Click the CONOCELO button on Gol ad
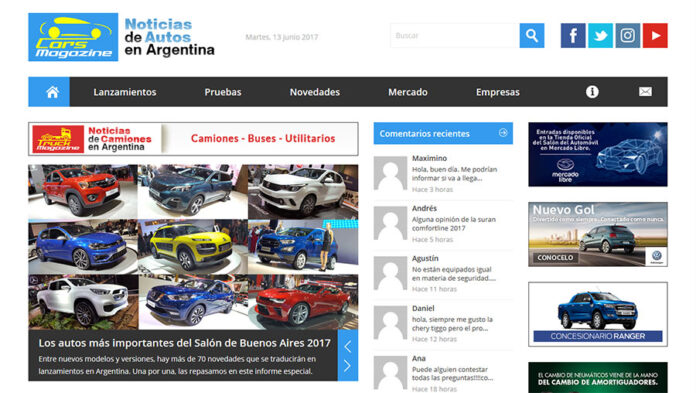 555,258
